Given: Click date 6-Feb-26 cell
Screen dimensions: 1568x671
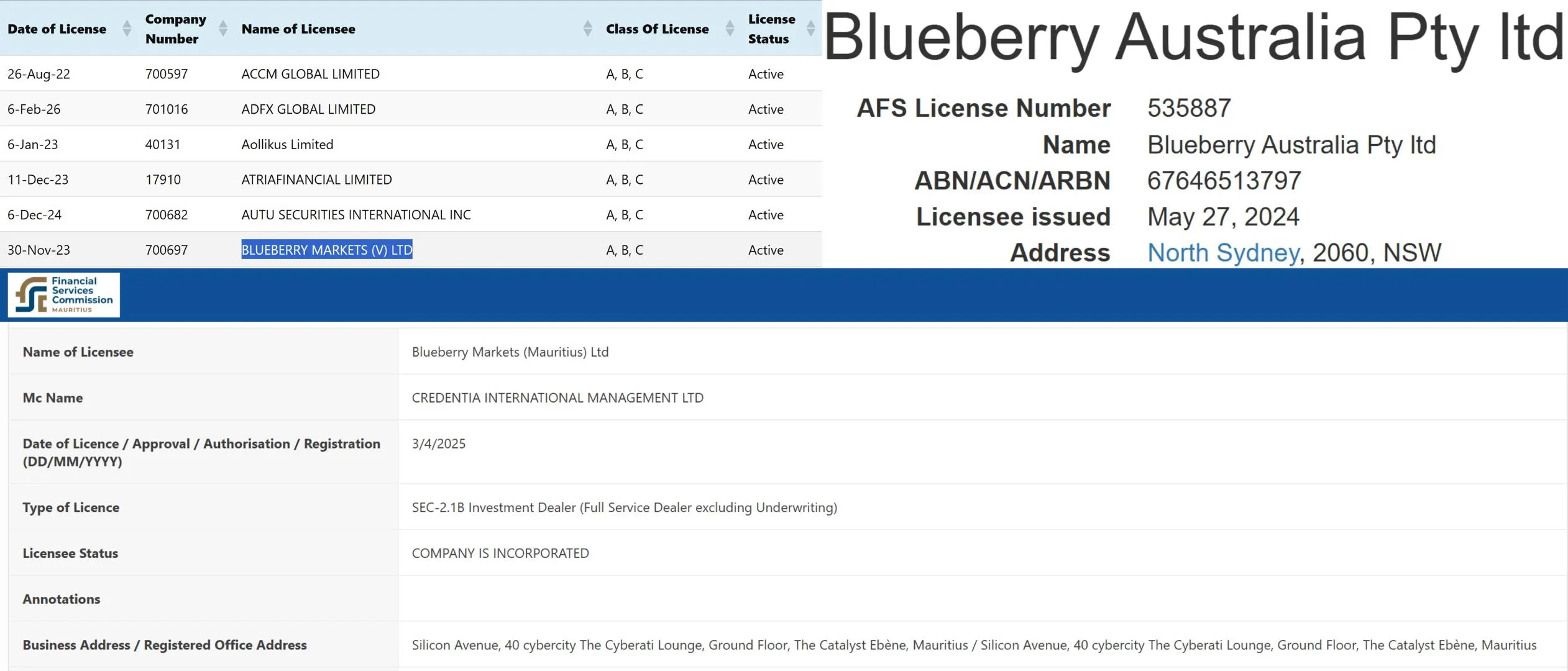Looking at the screenshot, I should coord(34,109).
